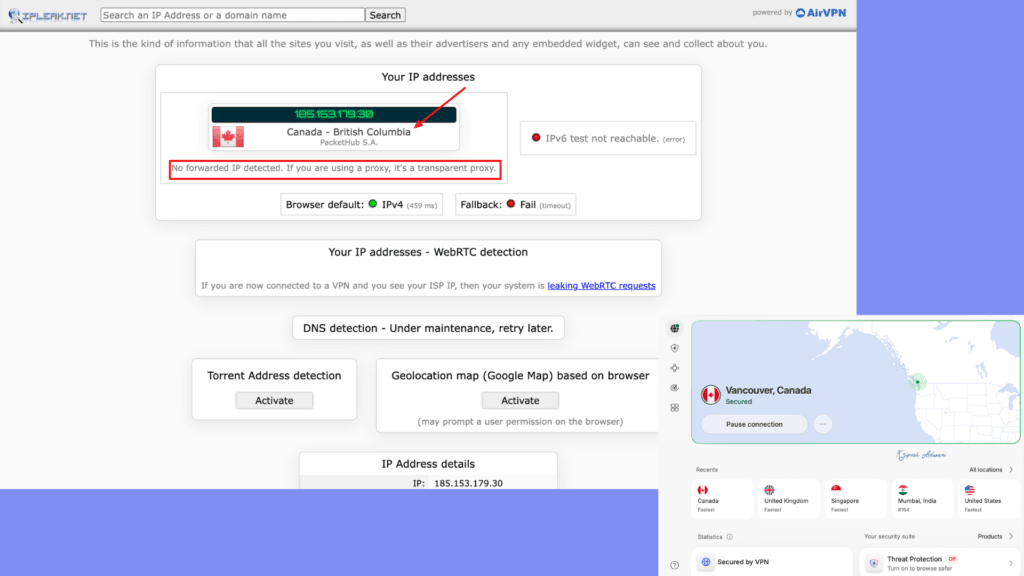The height and width of the screenshot is (576, 1024).
Task: Click the IP value in IP Address details
Action: 468,483
